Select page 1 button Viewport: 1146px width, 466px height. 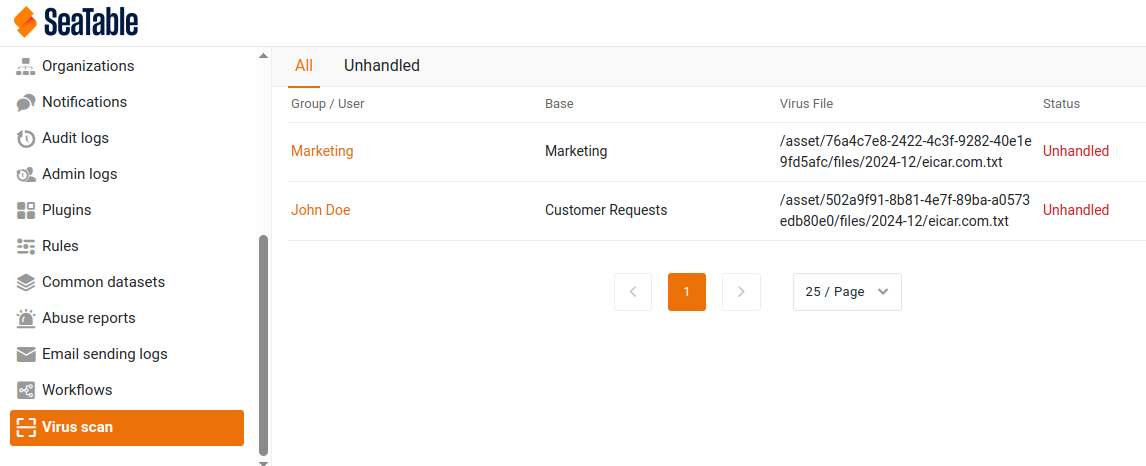[687, 292]
